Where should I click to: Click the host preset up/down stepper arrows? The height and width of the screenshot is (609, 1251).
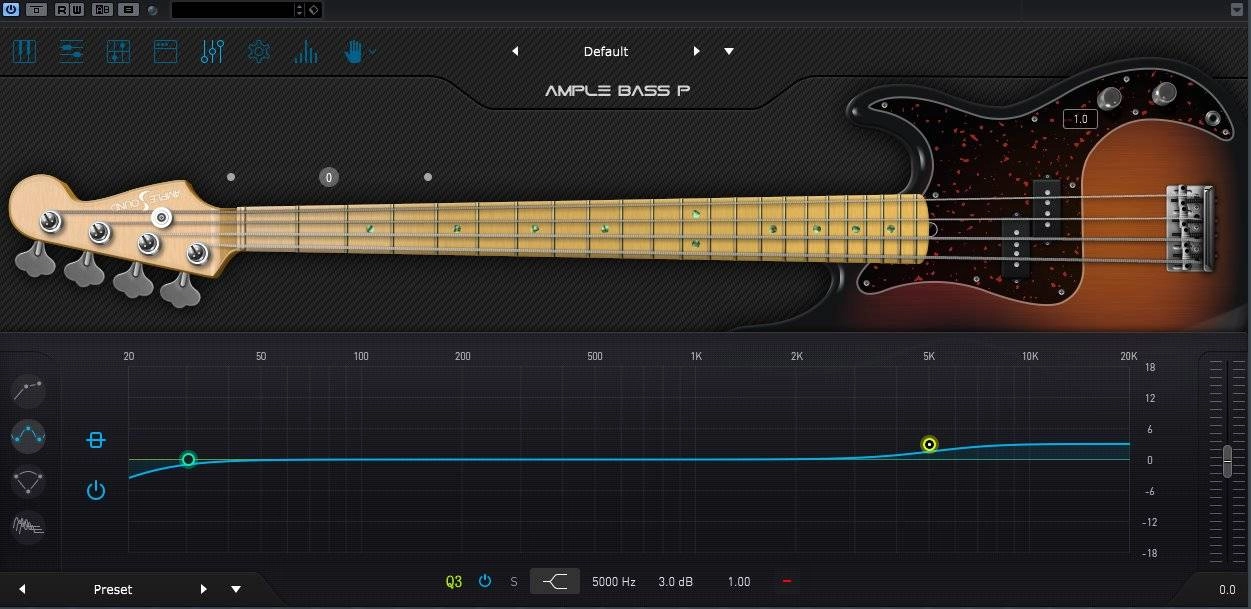(299, 9)
